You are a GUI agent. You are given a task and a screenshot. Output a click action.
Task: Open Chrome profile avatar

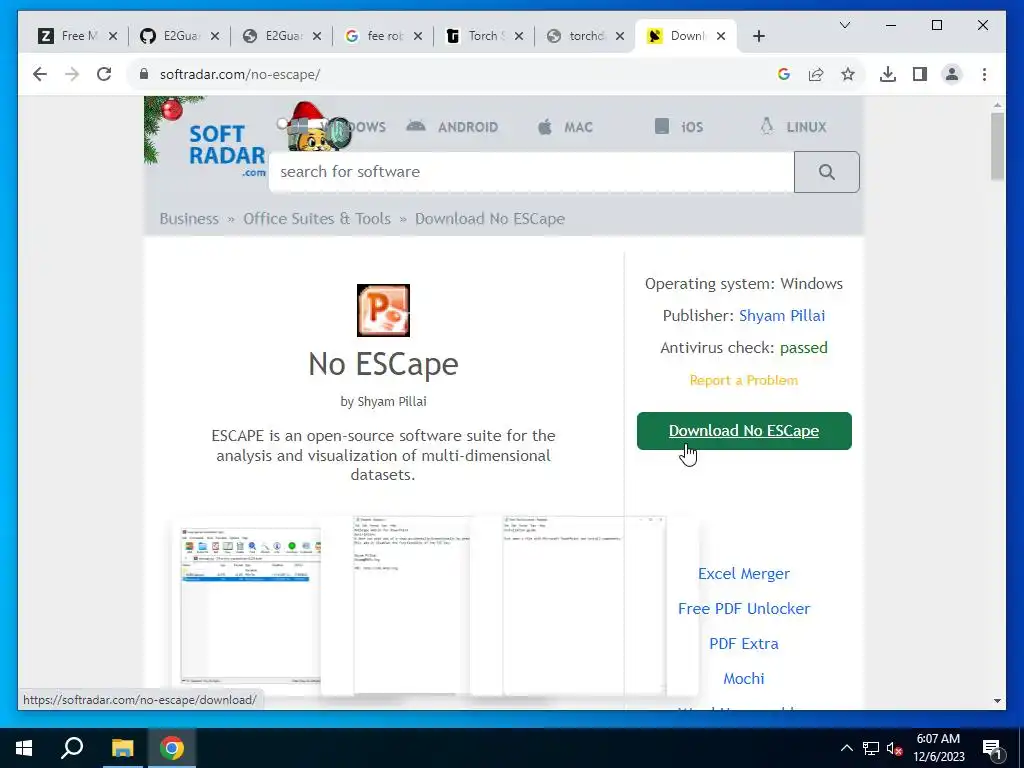pyautogui.click(x=952, y=74)
